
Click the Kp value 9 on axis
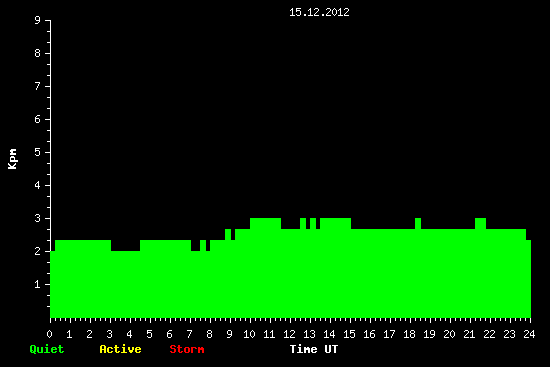38,20
